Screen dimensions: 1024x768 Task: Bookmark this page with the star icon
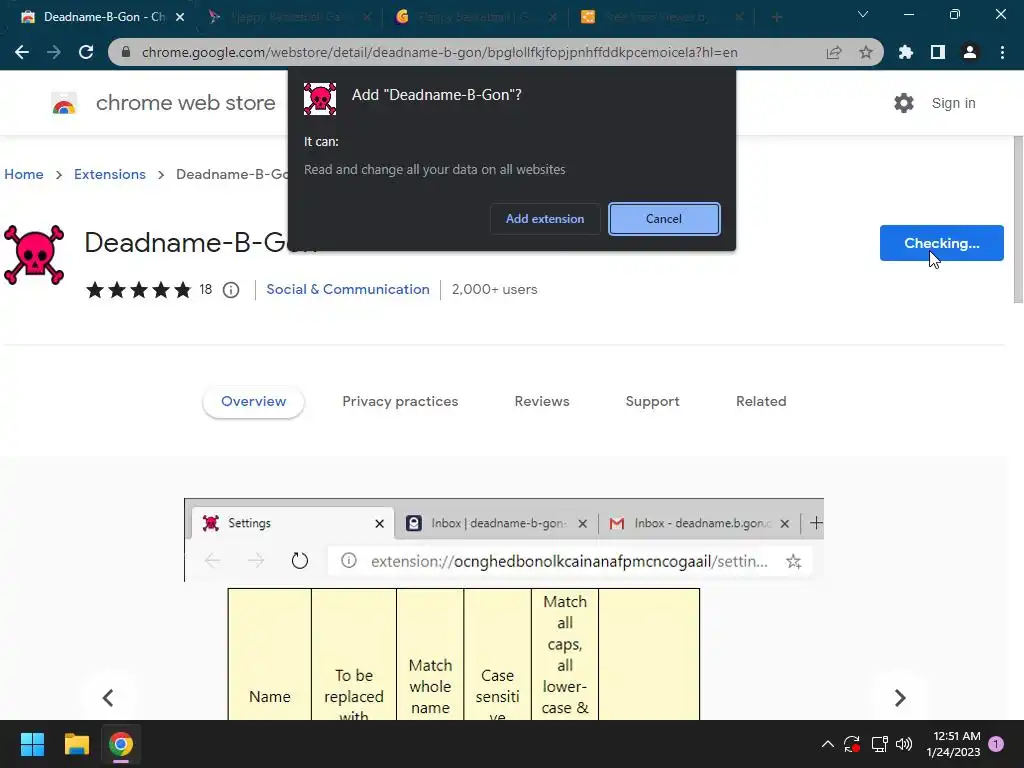[x=866, y=52]
